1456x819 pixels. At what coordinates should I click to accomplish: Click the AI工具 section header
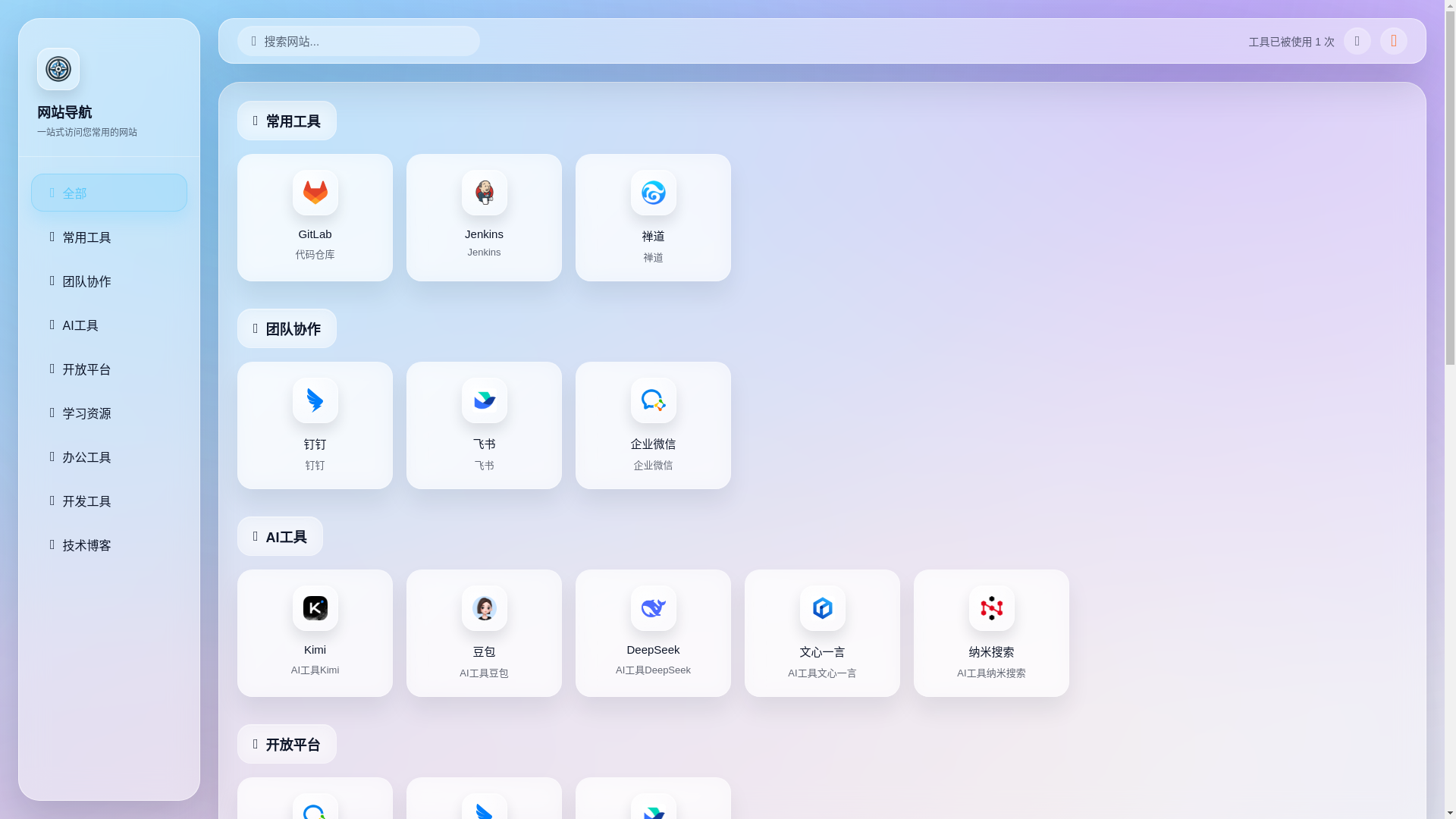pyautogui.click(x=280, y=536)
